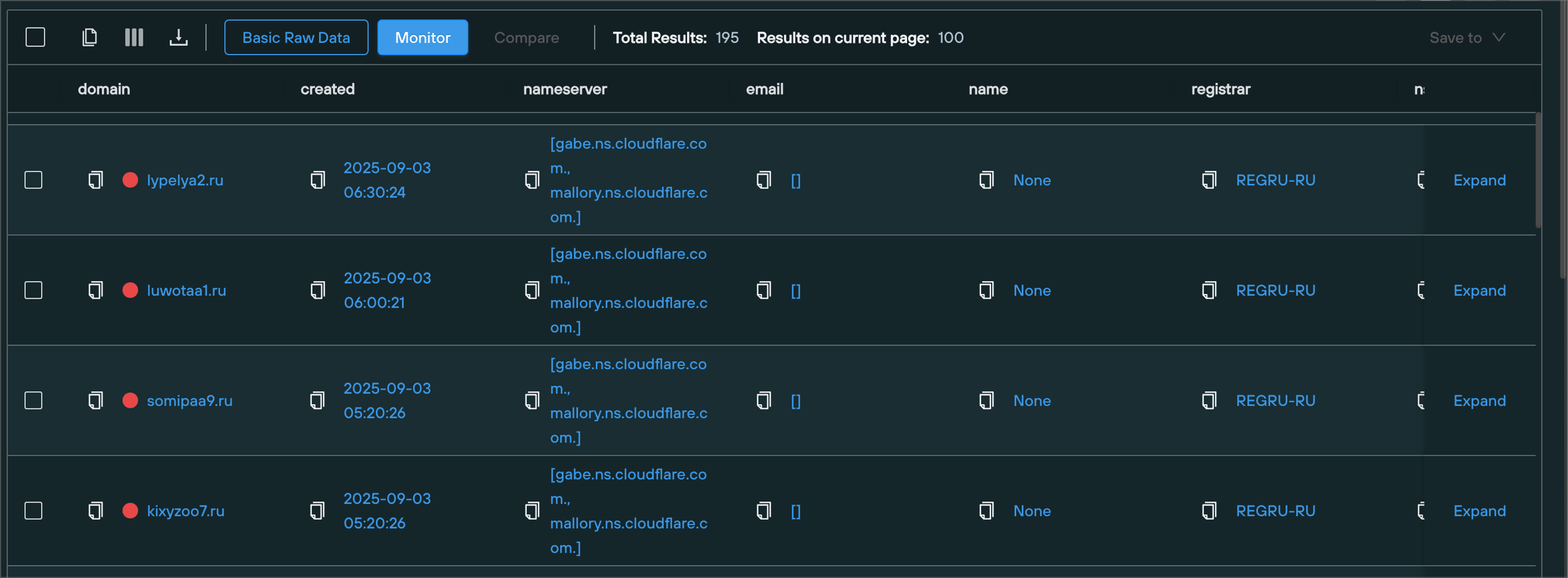The height and width of the screenshot is (578, 1568).
Task: Click the red status dot beside lypelya2.ru
Action: coord(130,180)
